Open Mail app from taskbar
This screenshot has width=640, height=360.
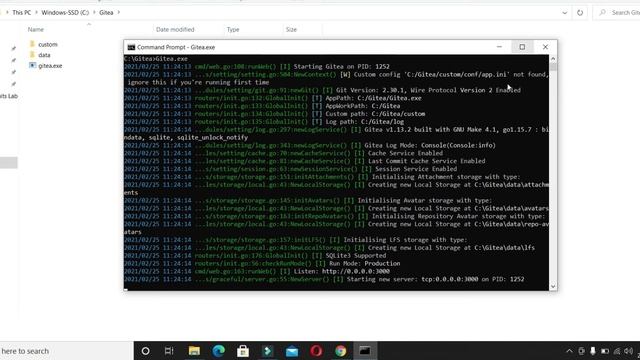click(292, 351)
